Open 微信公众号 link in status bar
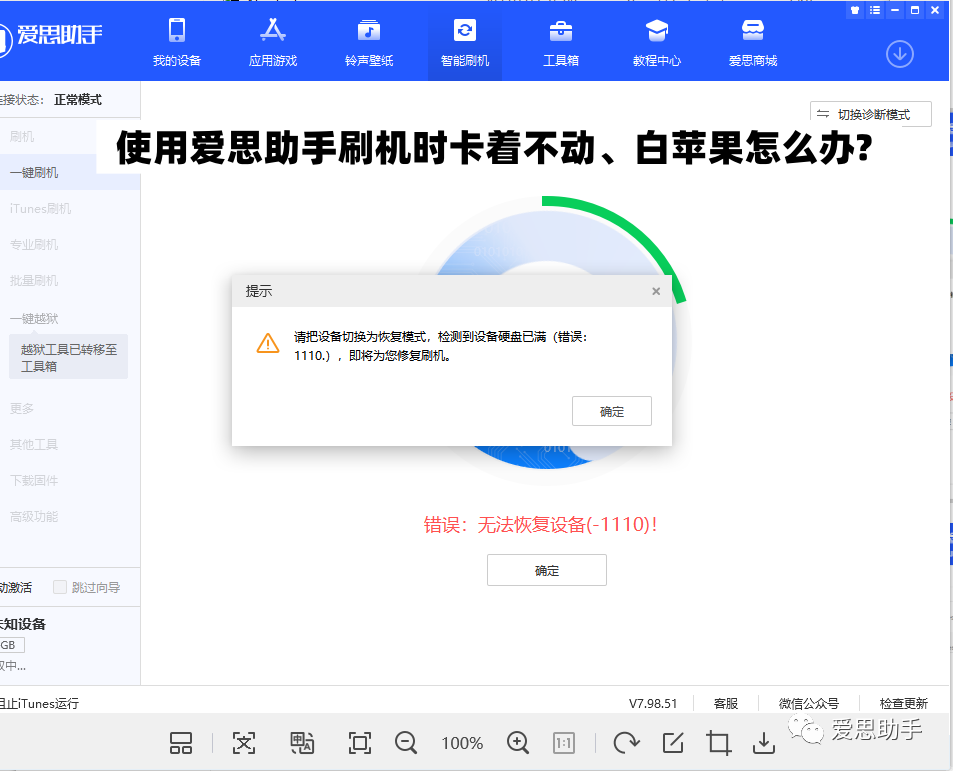 coord(808,704)
